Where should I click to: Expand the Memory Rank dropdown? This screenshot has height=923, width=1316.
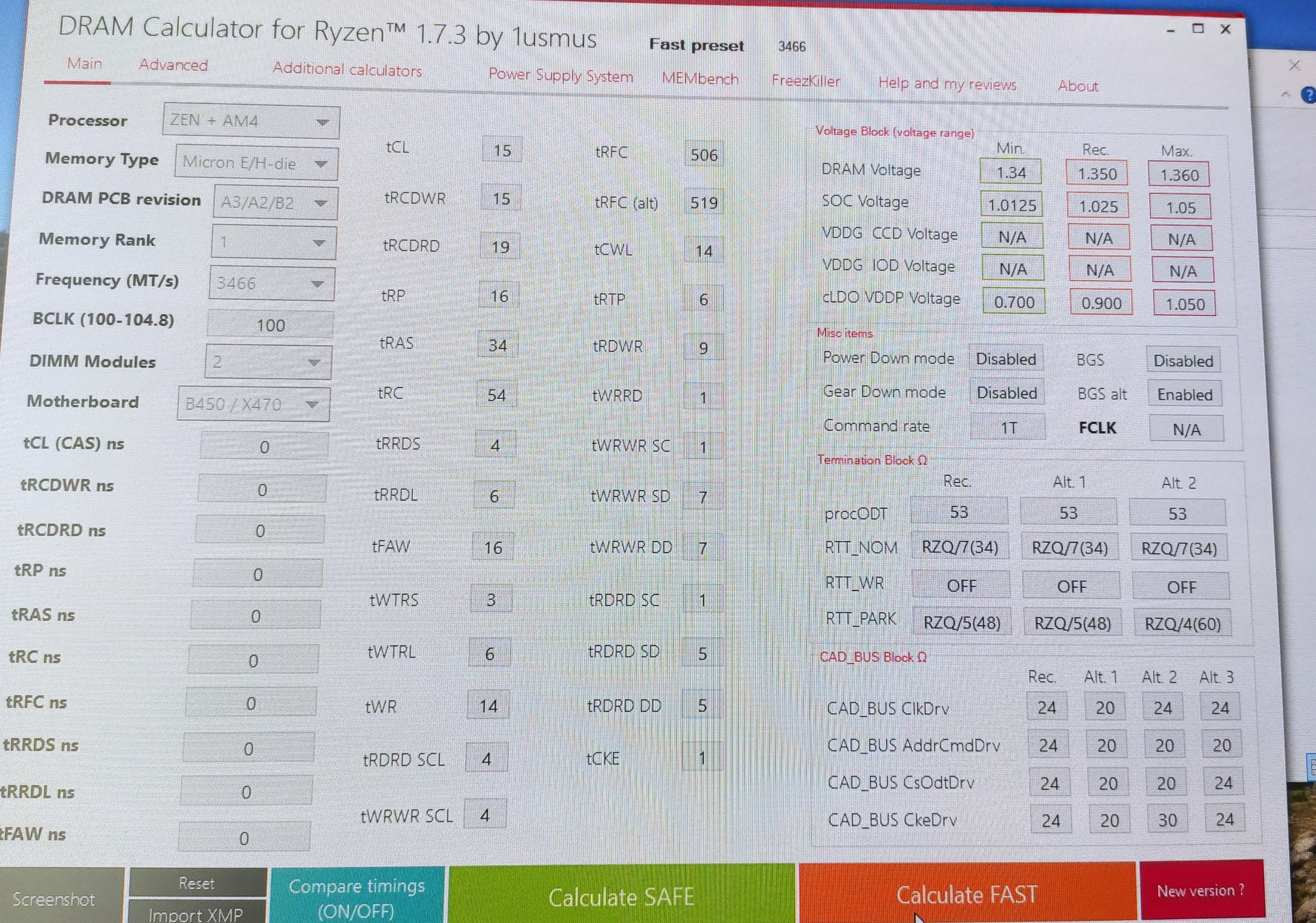point(273,243)
